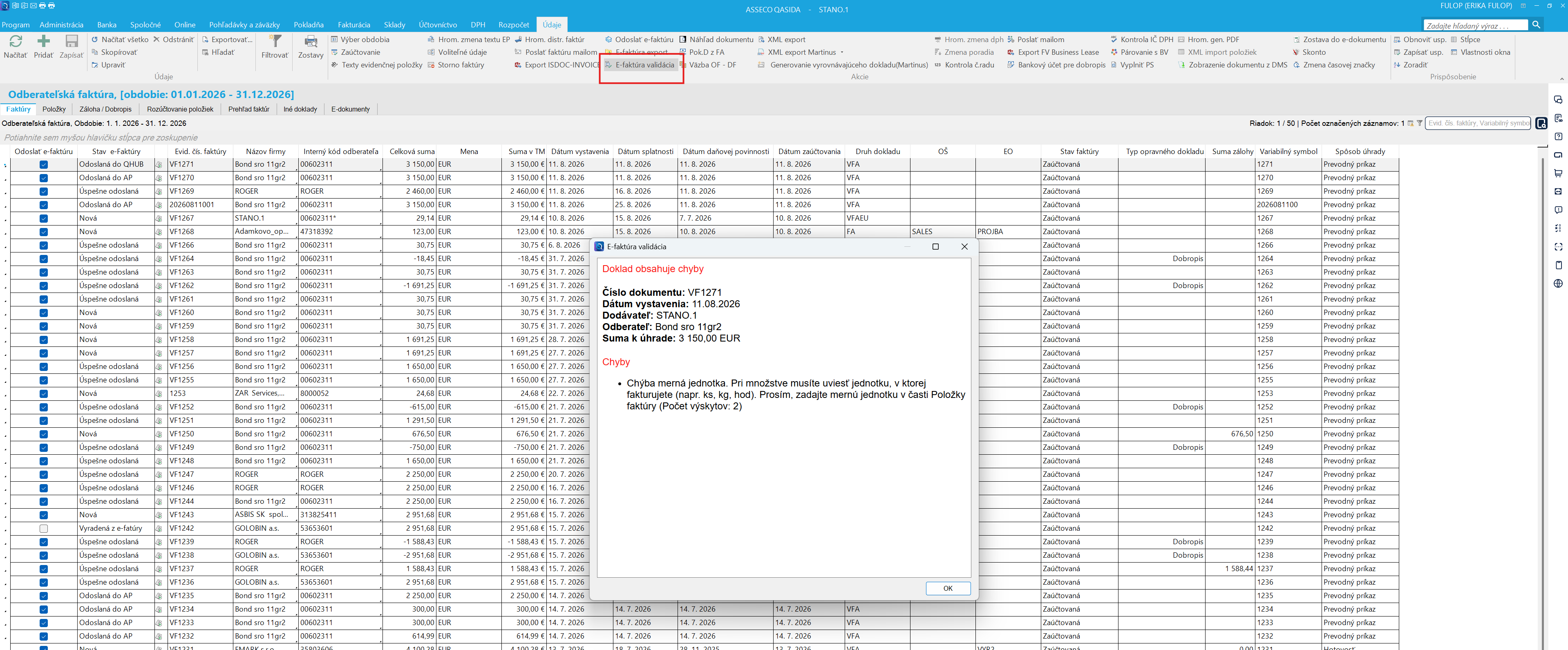This screenshot has width=1568, height=650.
Task: Expand XML export Martinus dropdown arrow
Action: [842, 52]
